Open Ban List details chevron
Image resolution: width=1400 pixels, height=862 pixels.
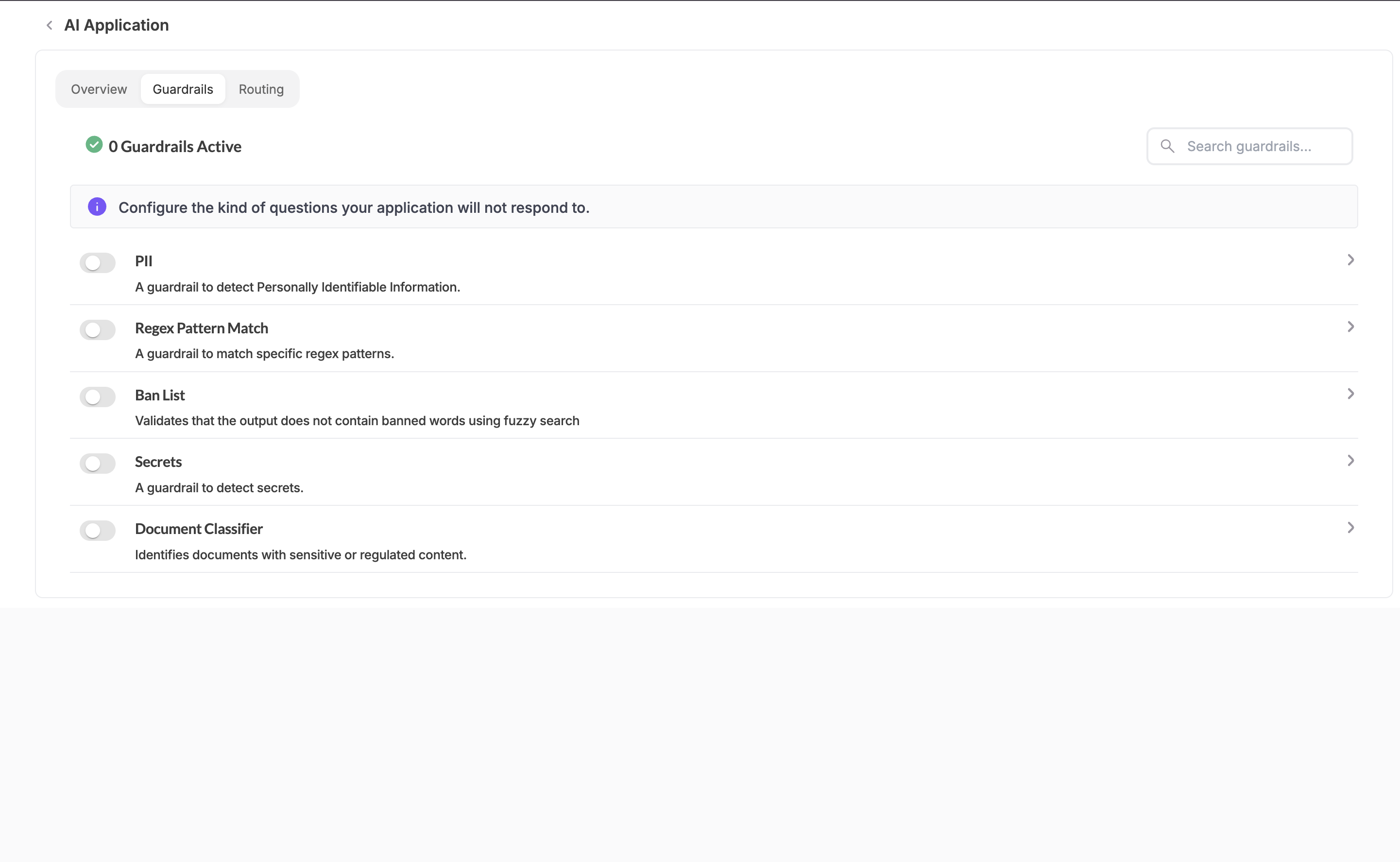[1350, 394]
